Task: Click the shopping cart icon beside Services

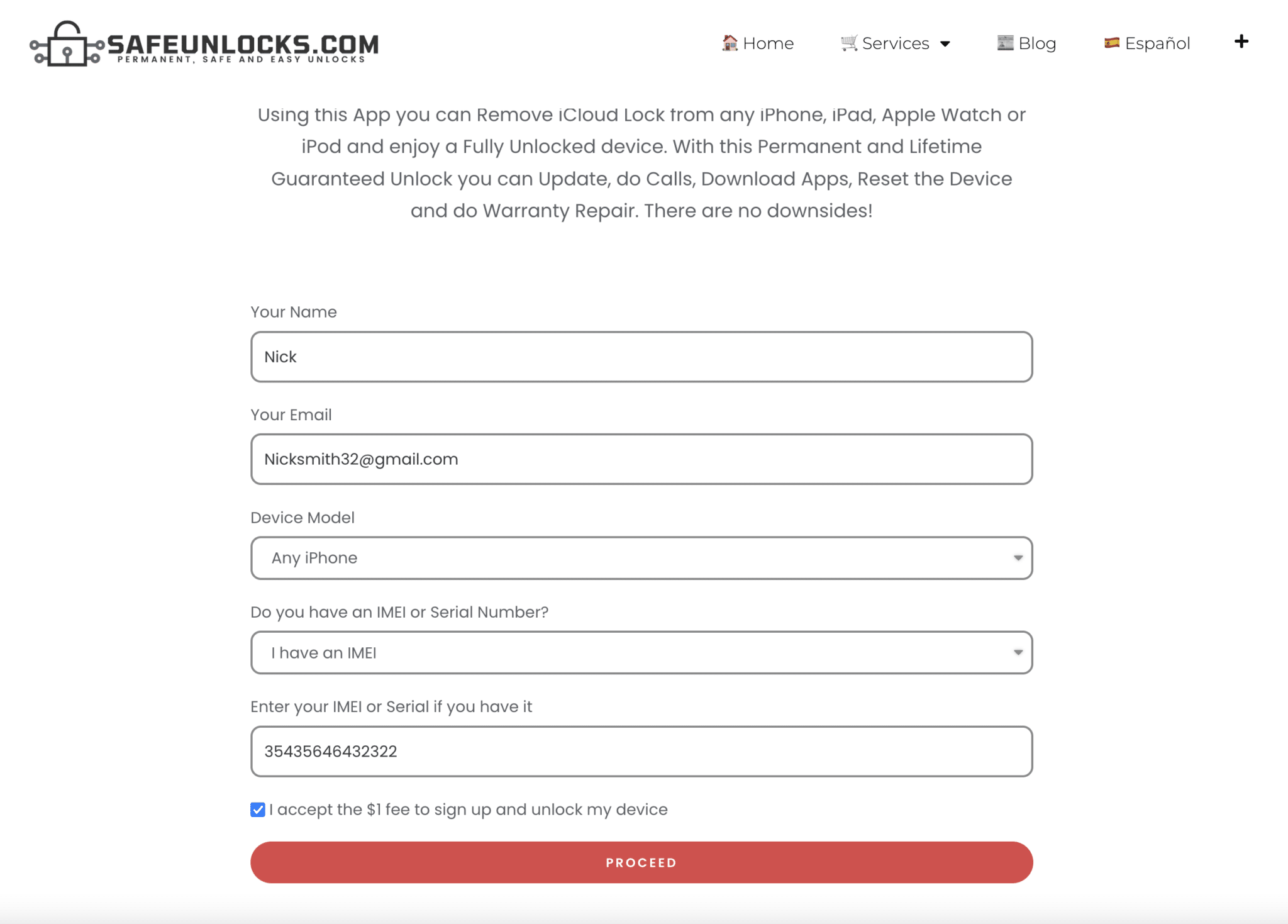Action: point(849,43)
